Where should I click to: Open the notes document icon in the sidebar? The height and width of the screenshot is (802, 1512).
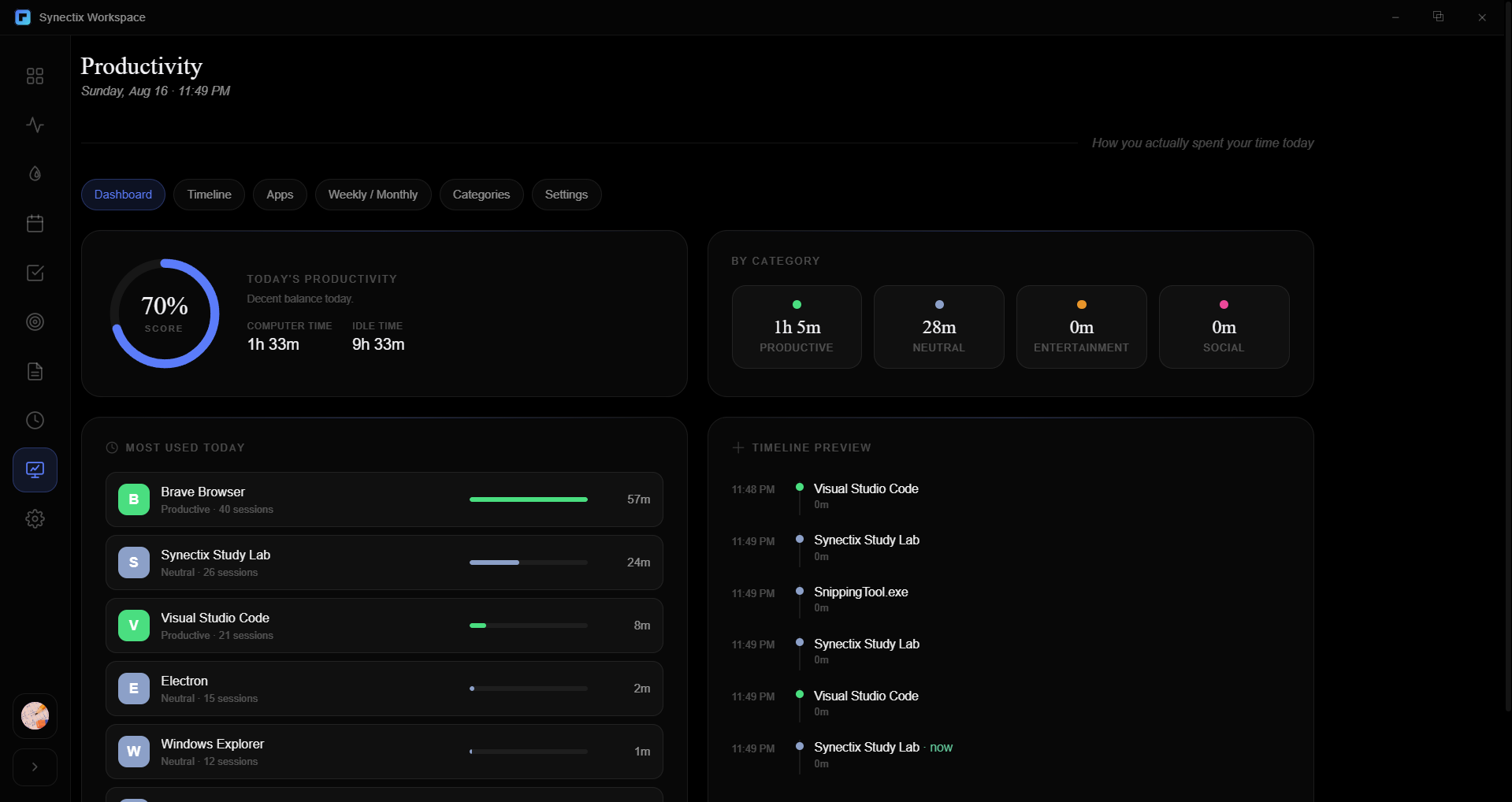(x=35, y=371)
